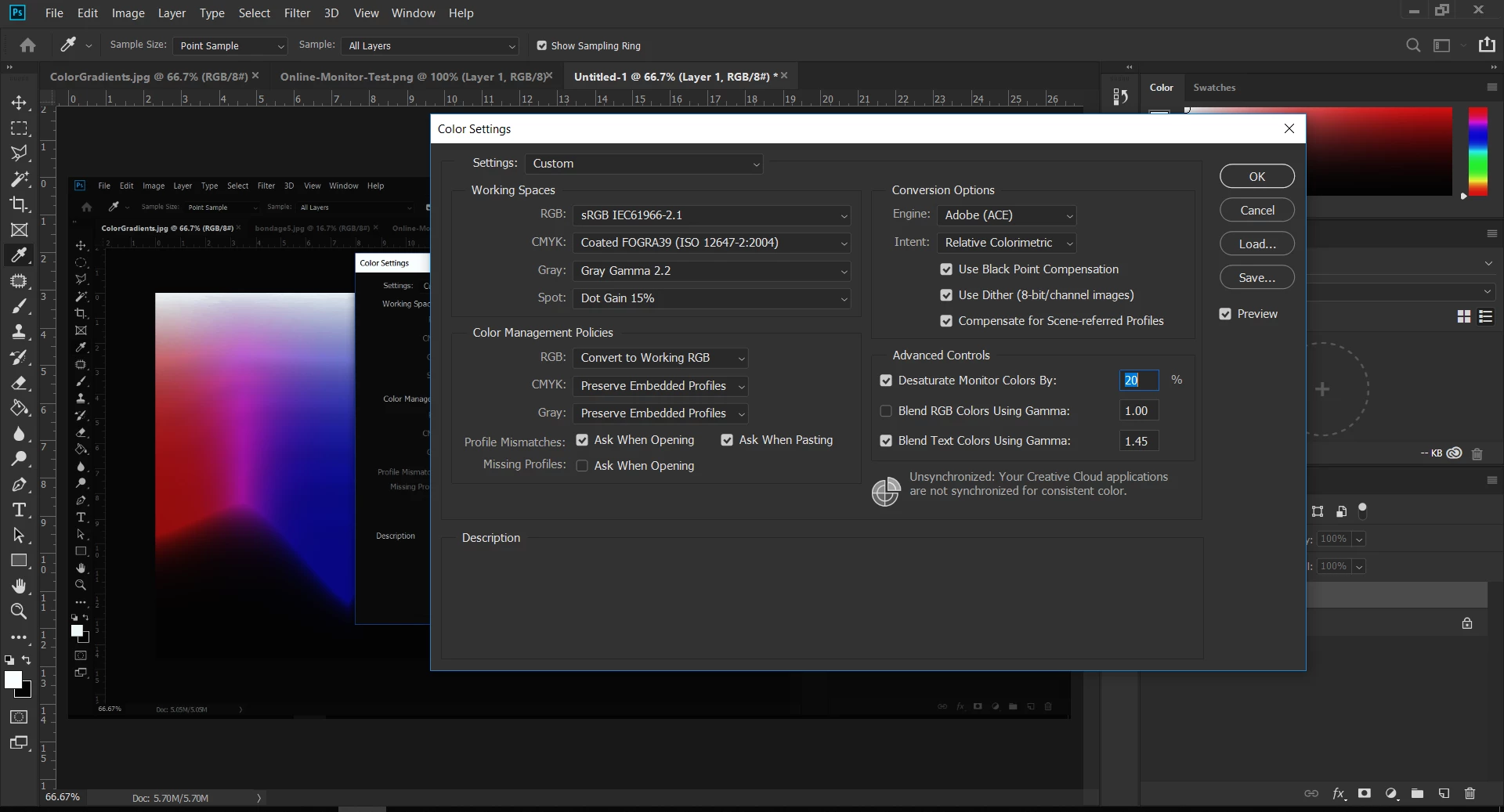Click the Share icon at top right

pos(1487,45)
